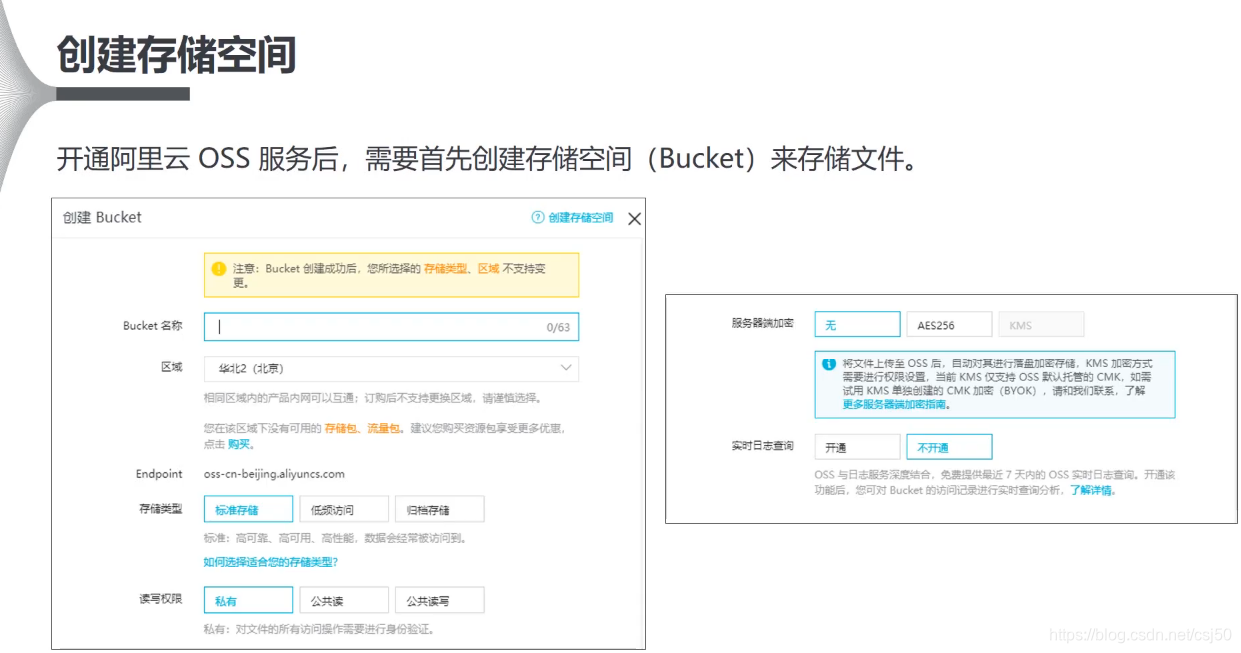Image resolution: width=1241 pixels, height=653 pixels.
Task: Close the 创建 Bucket dialog
Action: tap(634, 218)
